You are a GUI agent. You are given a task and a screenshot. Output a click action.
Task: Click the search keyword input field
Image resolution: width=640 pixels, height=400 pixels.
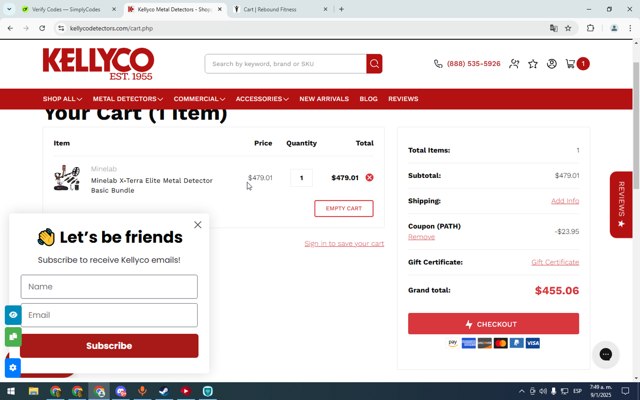[286, 64]
